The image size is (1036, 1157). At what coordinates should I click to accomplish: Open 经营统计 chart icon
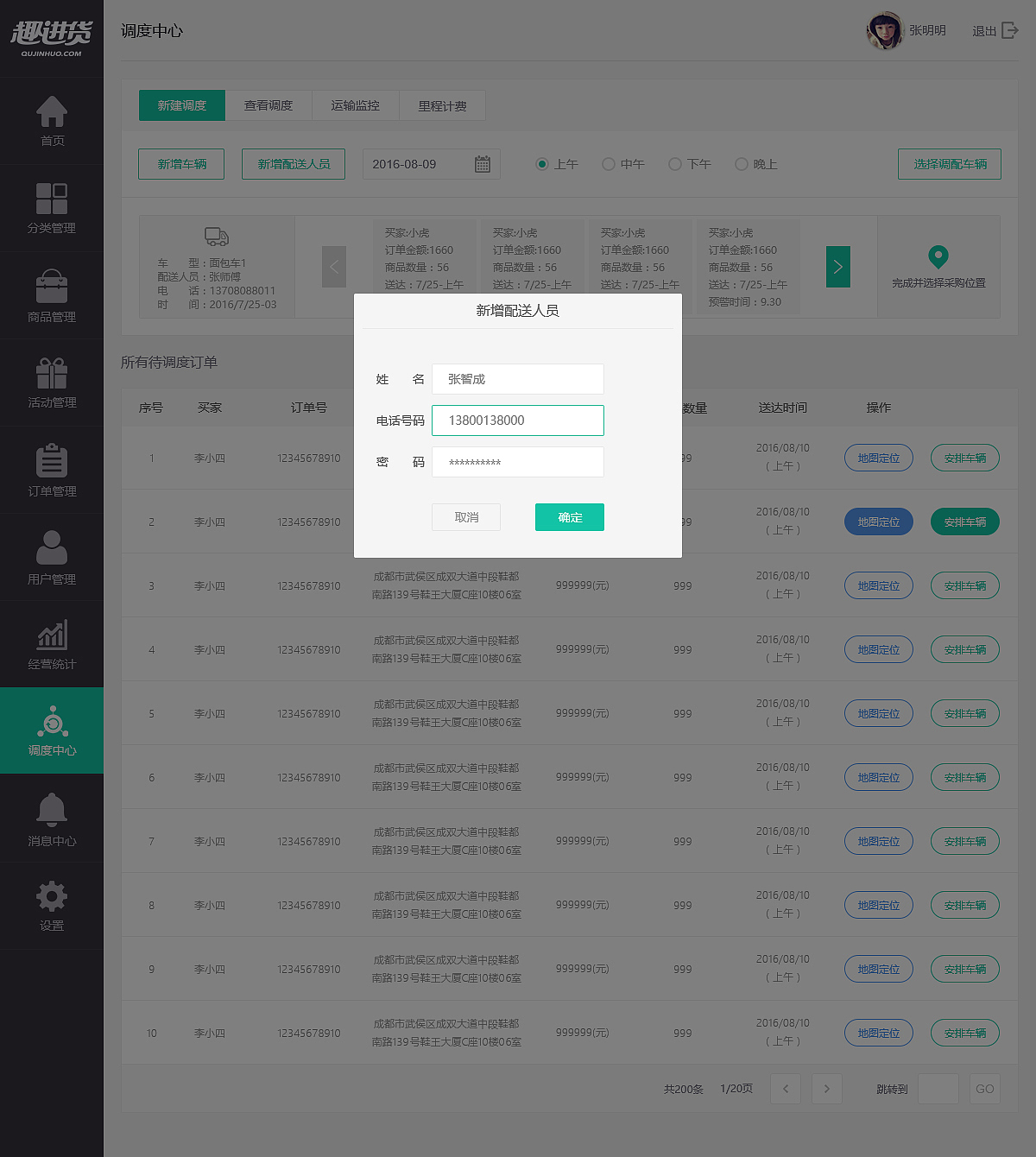pos(52,635)
